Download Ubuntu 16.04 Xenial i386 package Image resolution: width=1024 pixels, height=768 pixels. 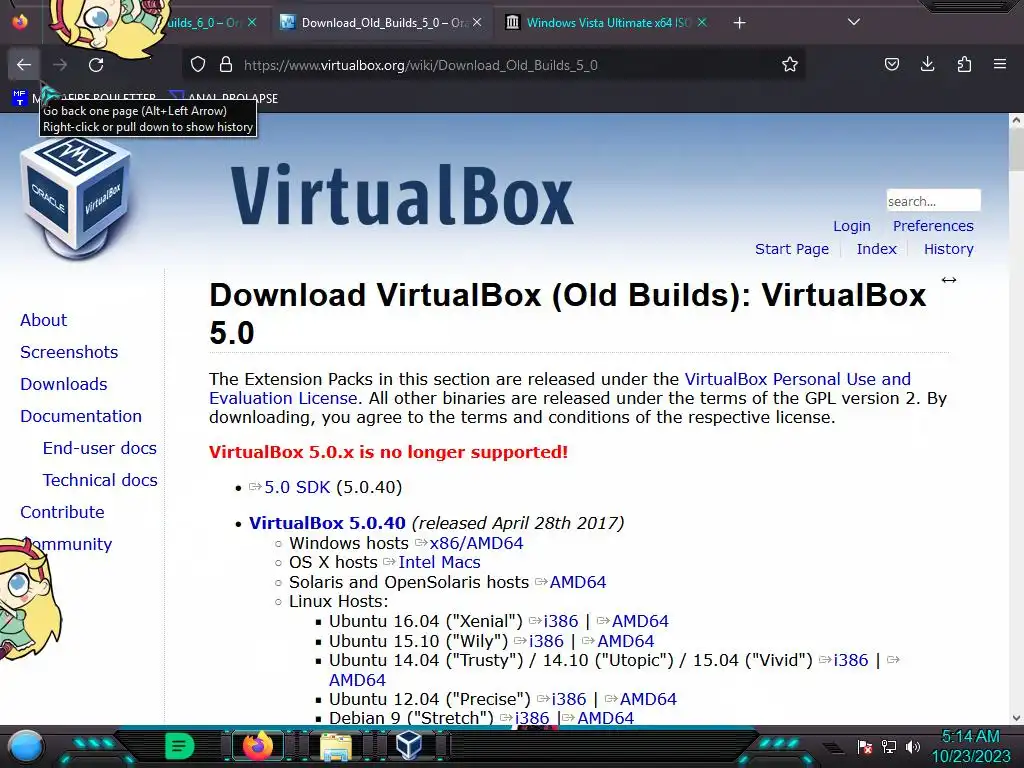[x=561, y=621]
